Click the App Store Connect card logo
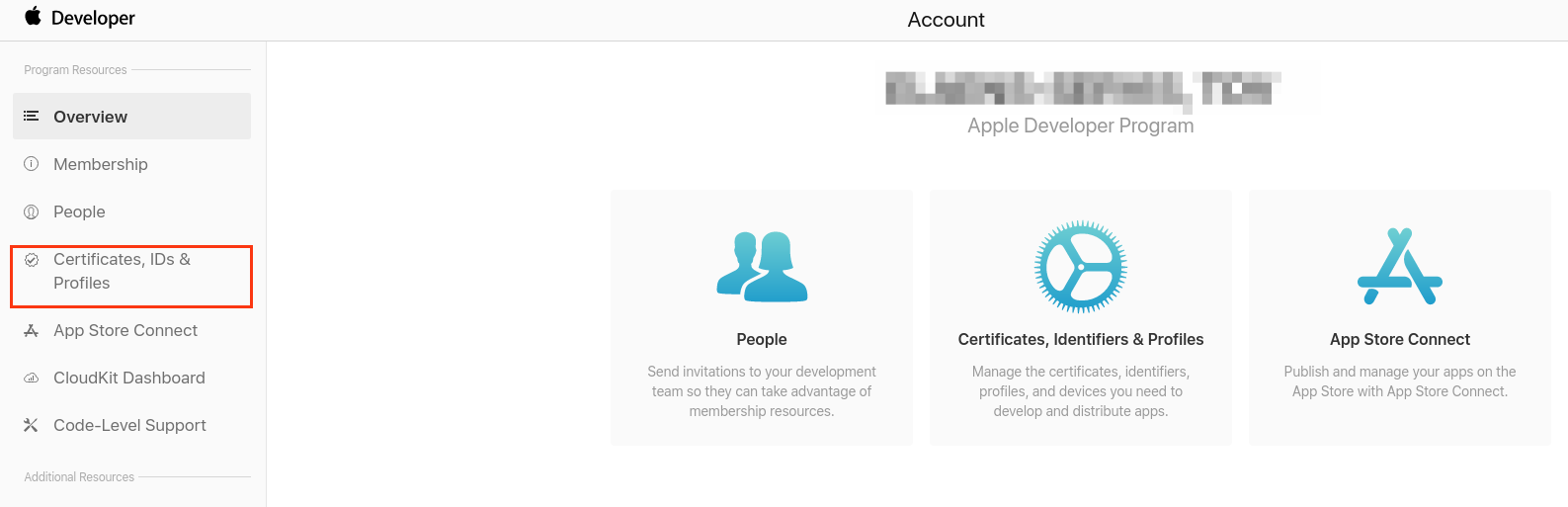Screen dimensions: 1568x507 (x=1400, y=267)
